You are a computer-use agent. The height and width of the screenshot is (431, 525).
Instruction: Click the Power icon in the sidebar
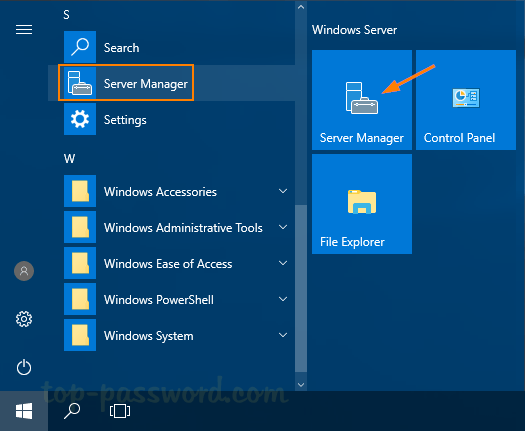coord(24,367)
